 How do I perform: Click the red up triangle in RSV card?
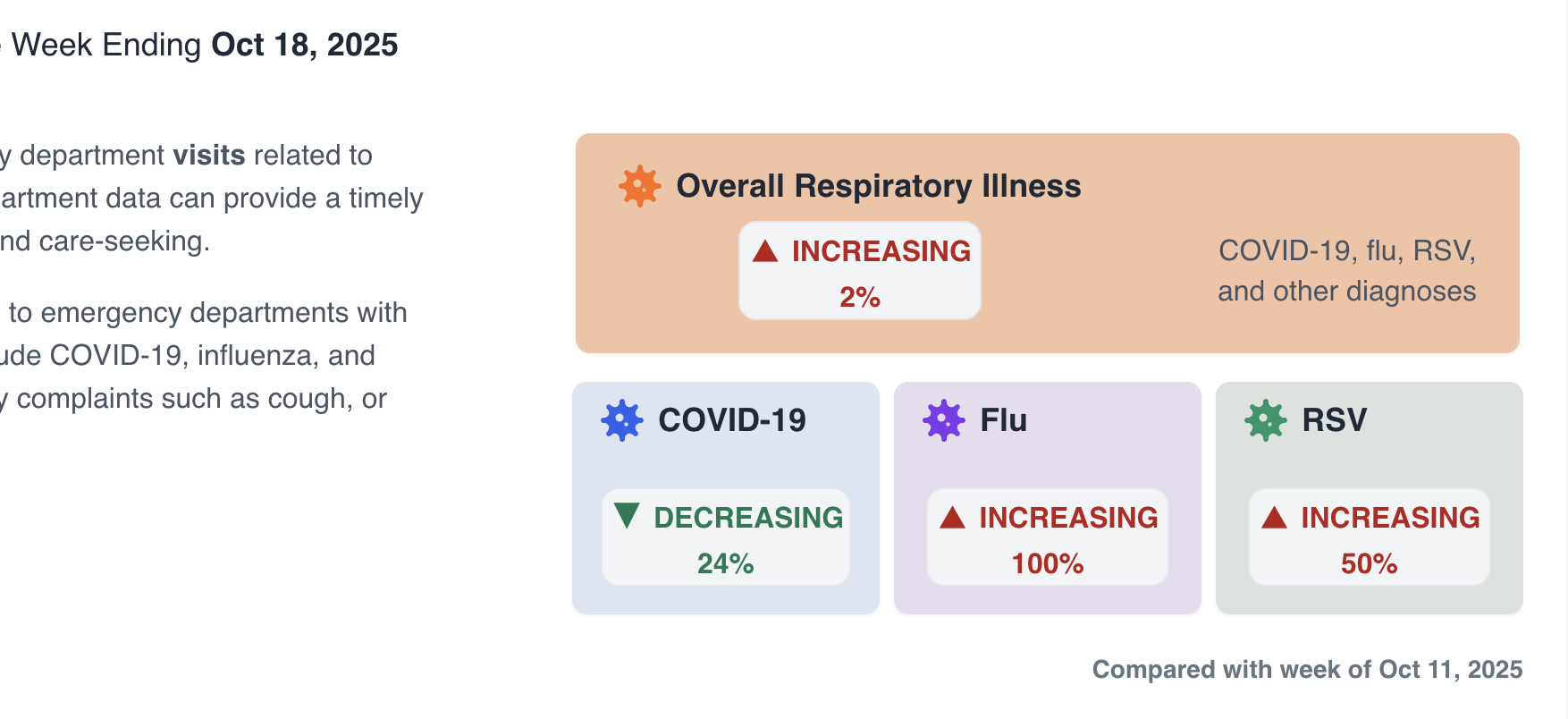click(x=1275, y=518)
